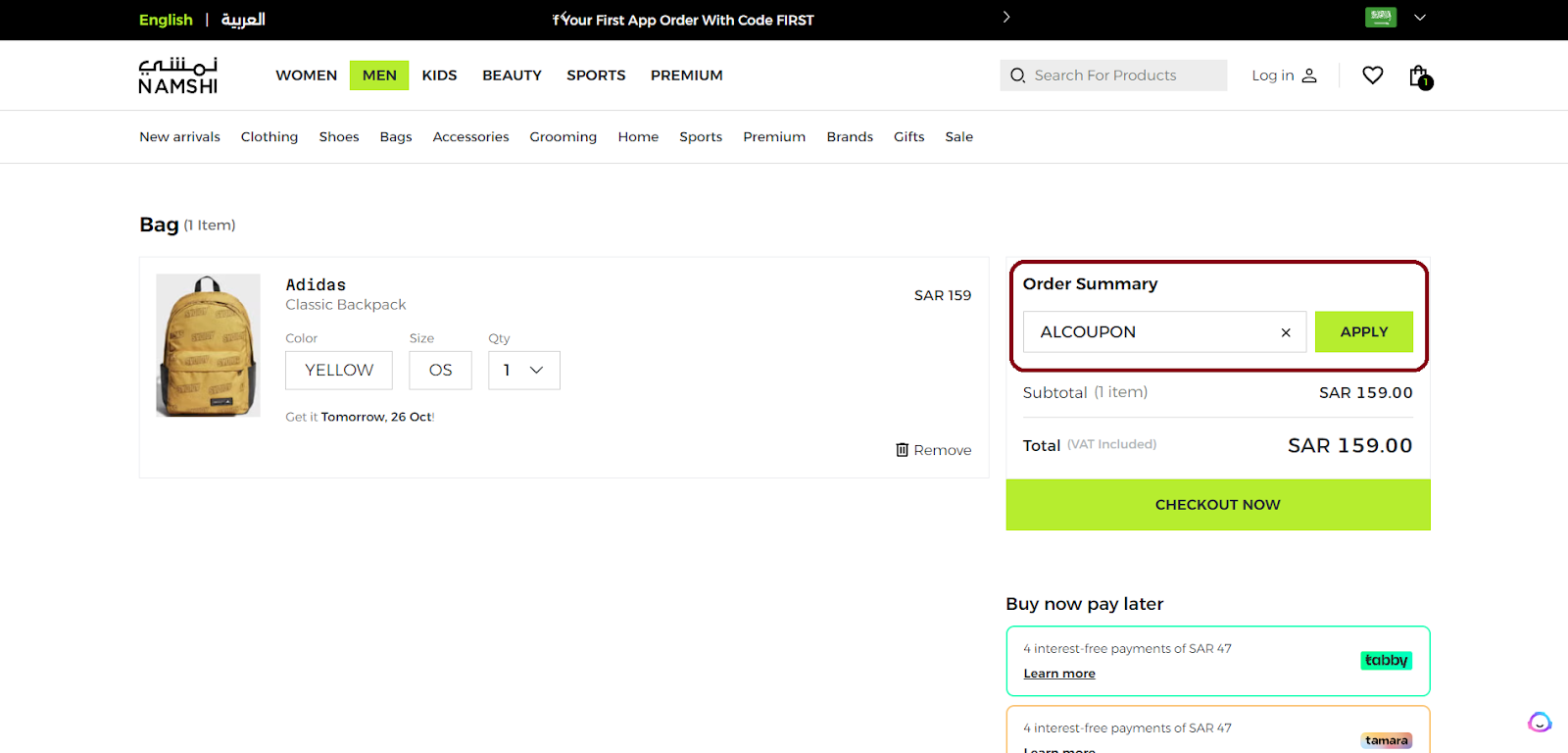
Task: Click the Saudi Arabia flag icon
Action: [1381, 17]
